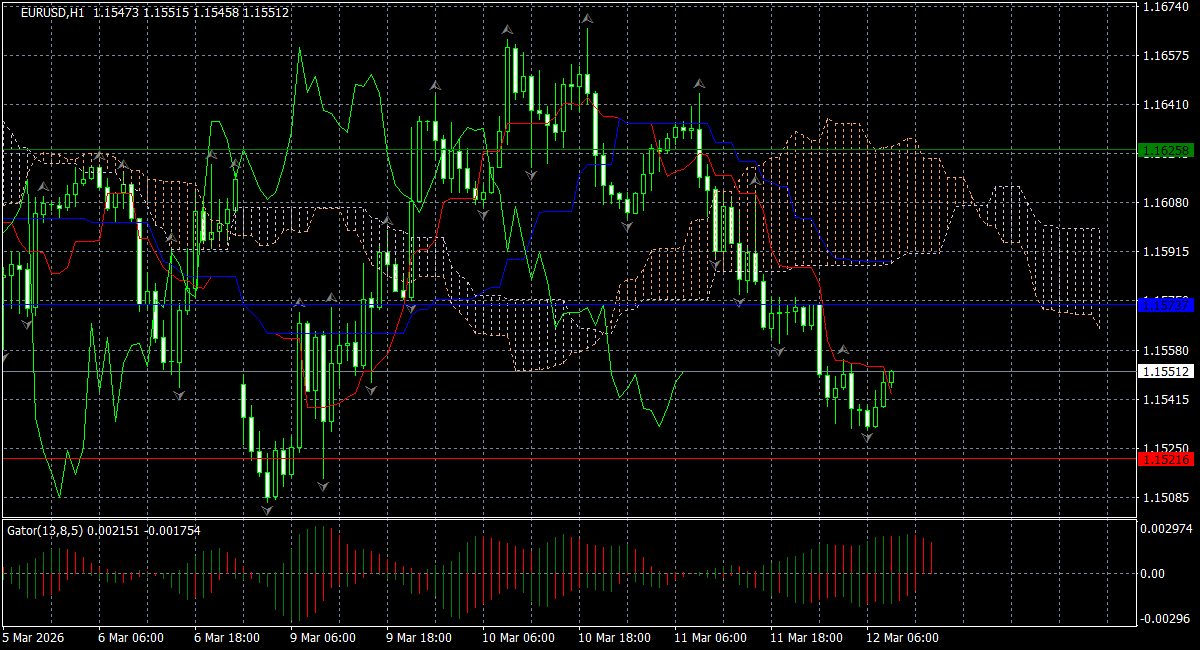
Task: Click the 11 Mar 06:00 time label
Action: 710,637
